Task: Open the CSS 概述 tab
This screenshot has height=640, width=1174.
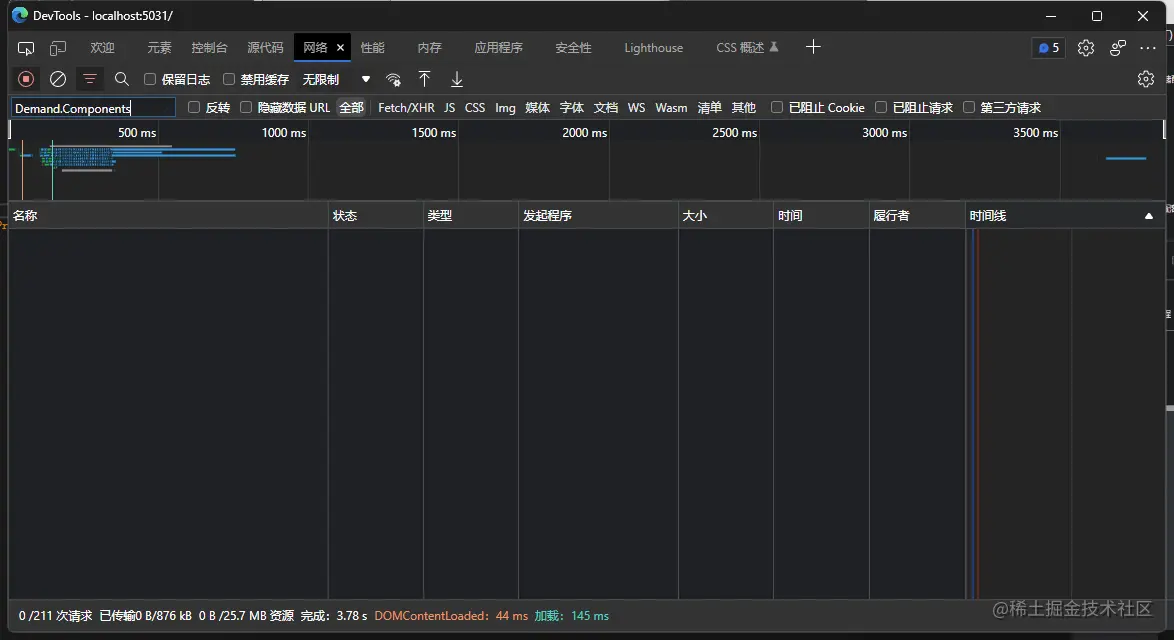Action: 746,48
